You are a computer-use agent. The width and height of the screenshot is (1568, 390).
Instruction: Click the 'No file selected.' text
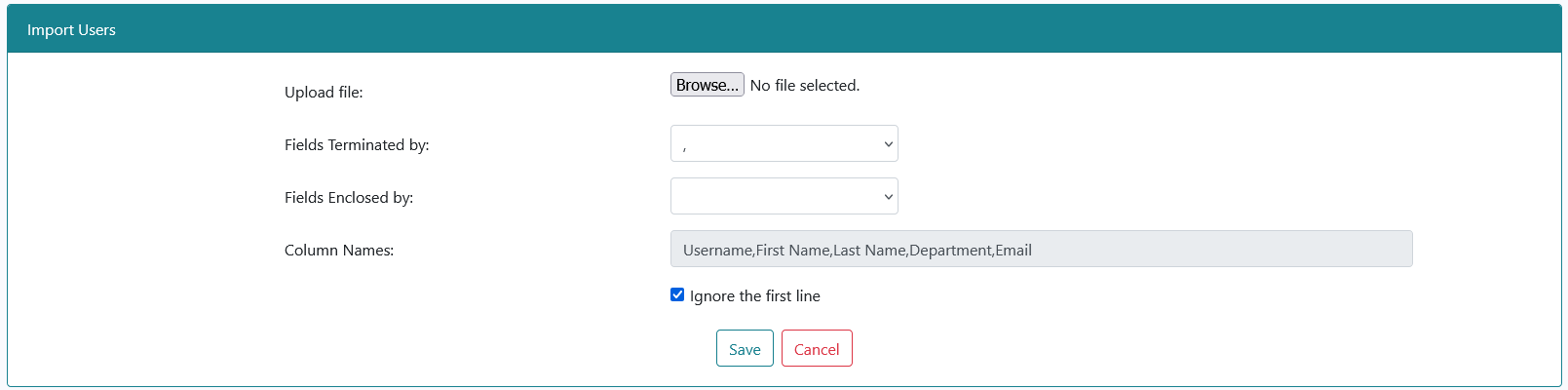(805, 85)
